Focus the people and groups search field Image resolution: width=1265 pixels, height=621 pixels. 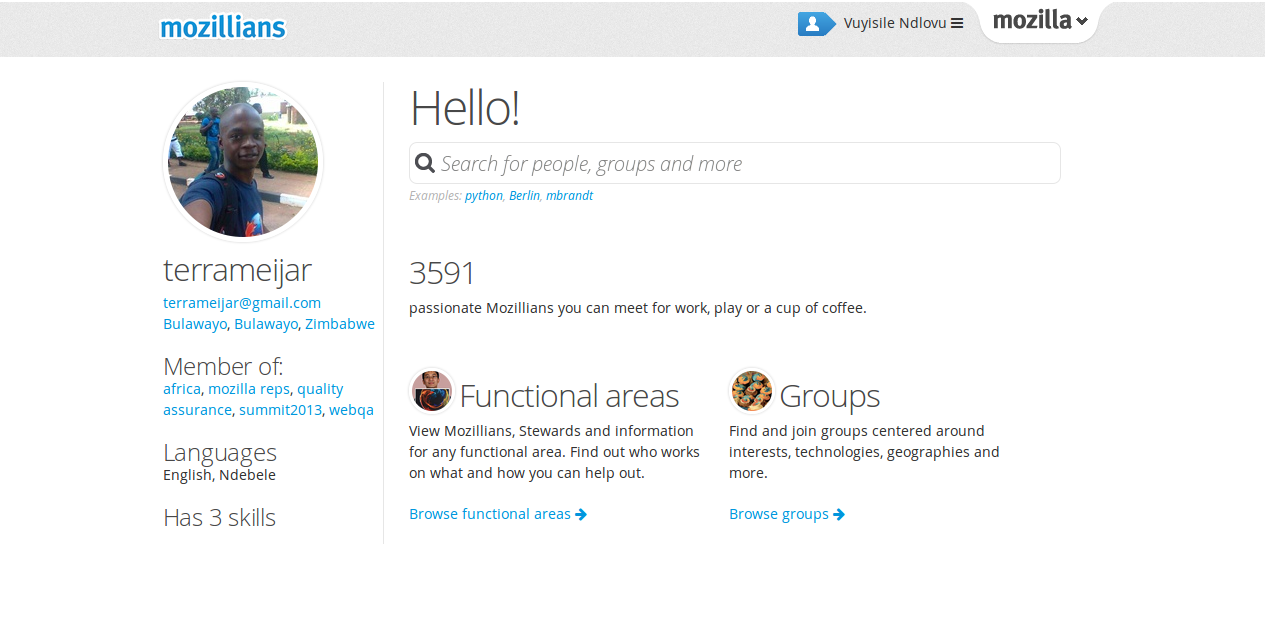[740, 164]
